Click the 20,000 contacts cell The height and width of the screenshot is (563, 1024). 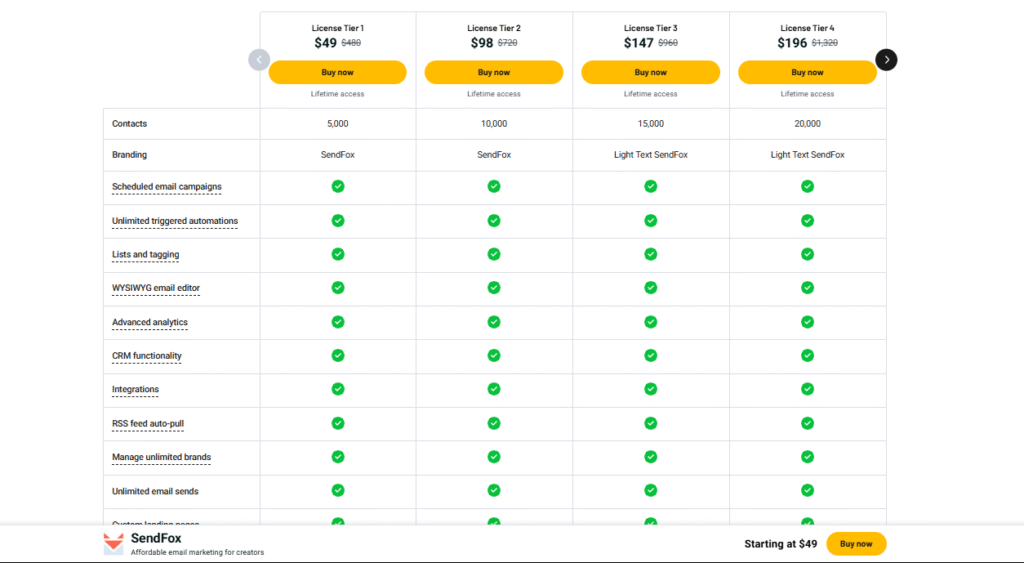click(807, 123)
